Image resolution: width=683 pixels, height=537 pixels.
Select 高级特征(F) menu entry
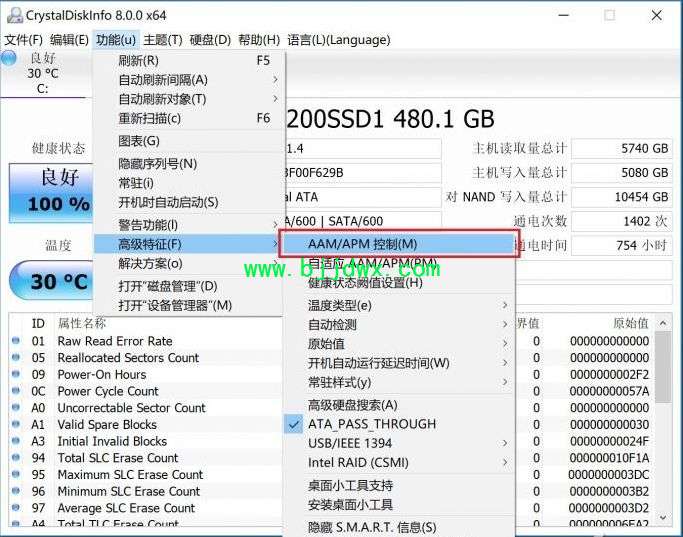tap(187, 244)
